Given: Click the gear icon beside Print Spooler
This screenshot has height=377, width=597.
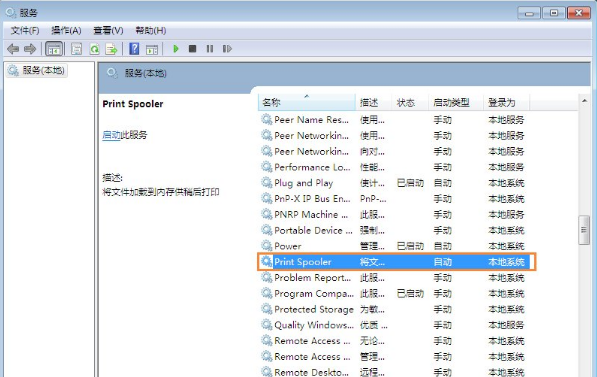Looking at the screenshot, I should click(x=267, y=261).
